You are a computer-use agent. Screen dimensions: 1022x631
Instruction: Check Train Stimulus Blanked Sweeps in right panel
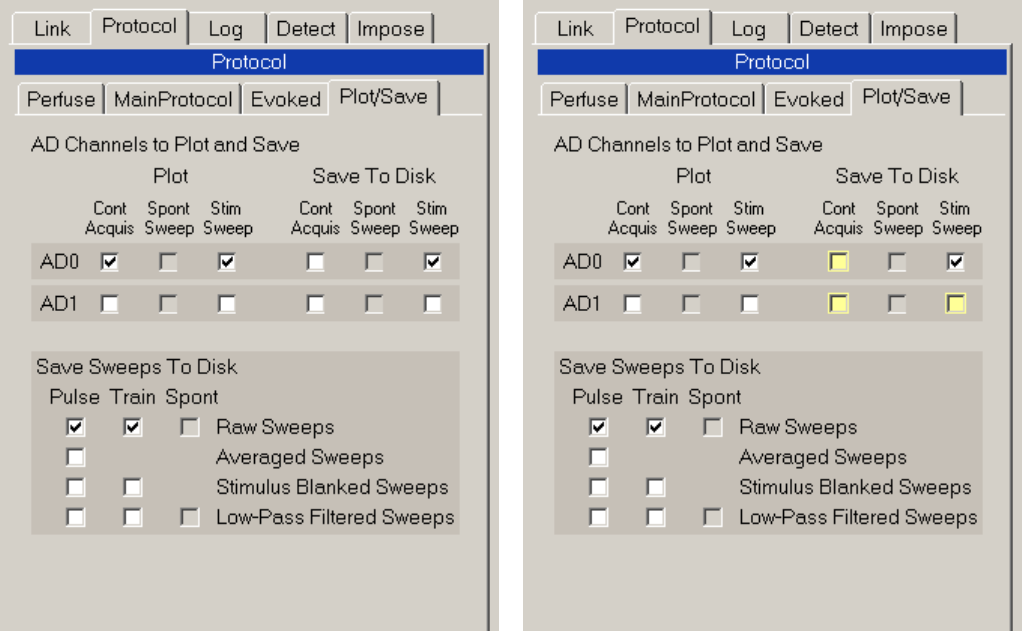(656, 487)
